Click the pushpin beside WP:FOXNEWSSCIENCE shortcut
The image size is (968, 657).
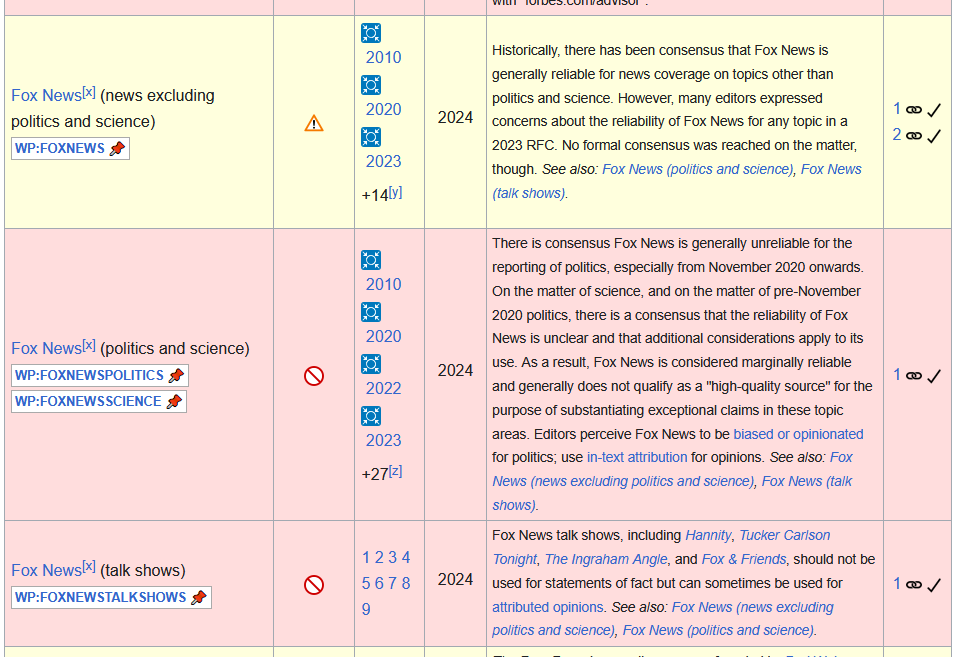(174, 402)
